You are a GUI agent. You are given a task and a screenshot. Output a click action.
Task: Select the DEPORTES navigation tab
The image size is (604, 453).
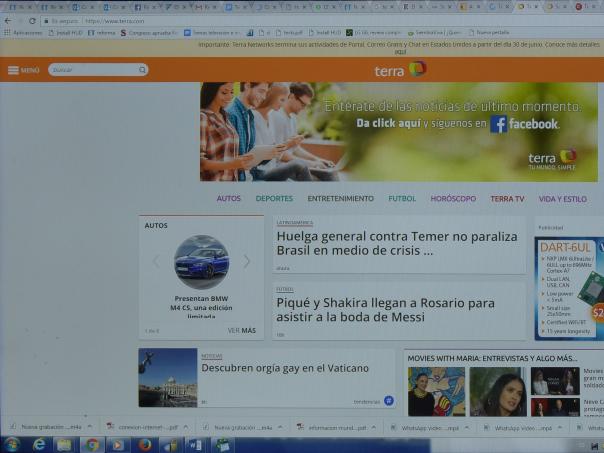[274, 199]
